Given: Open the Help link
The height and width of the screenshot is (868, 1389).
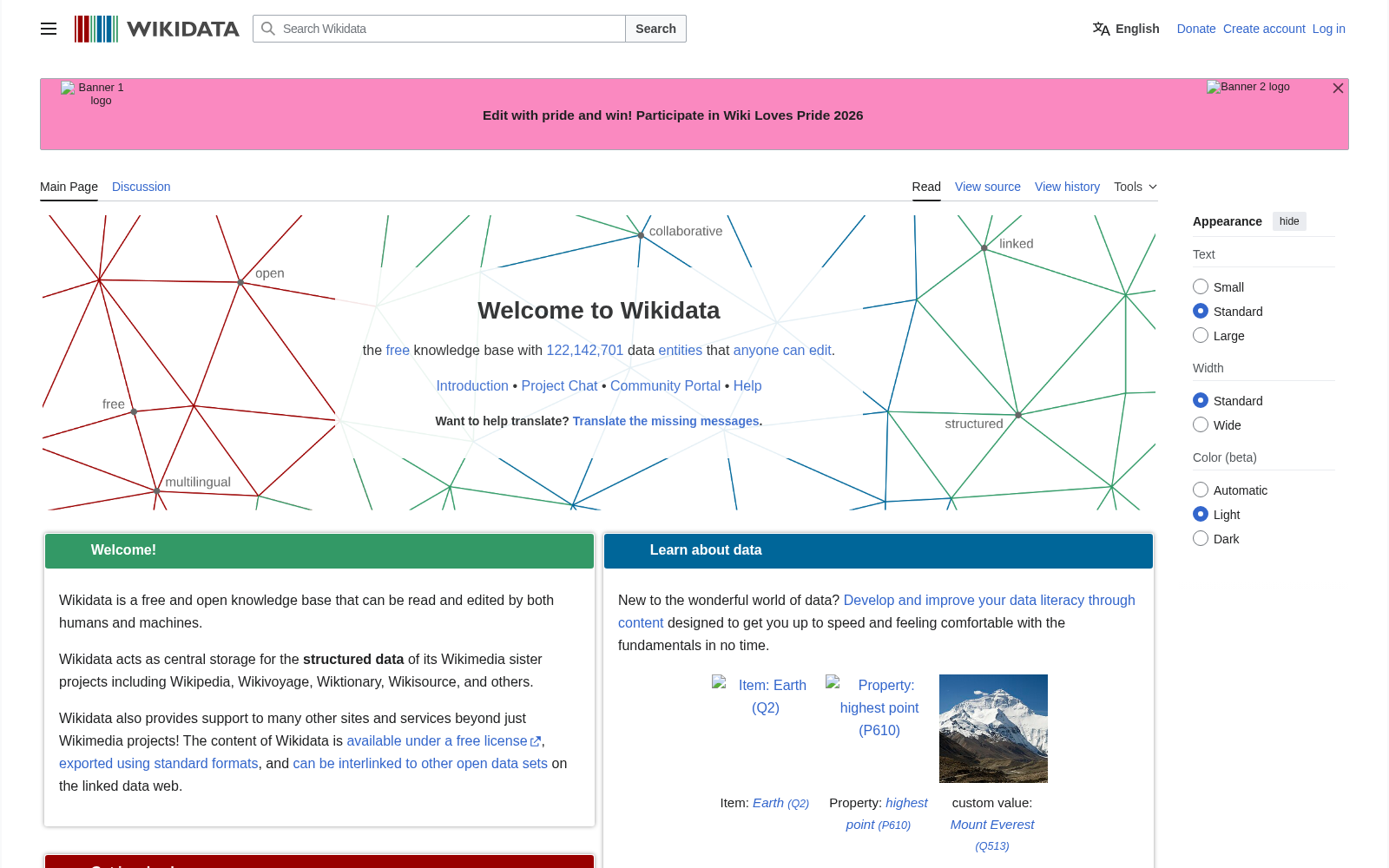Looking at the screenshot, I should (x=747, y=385).
